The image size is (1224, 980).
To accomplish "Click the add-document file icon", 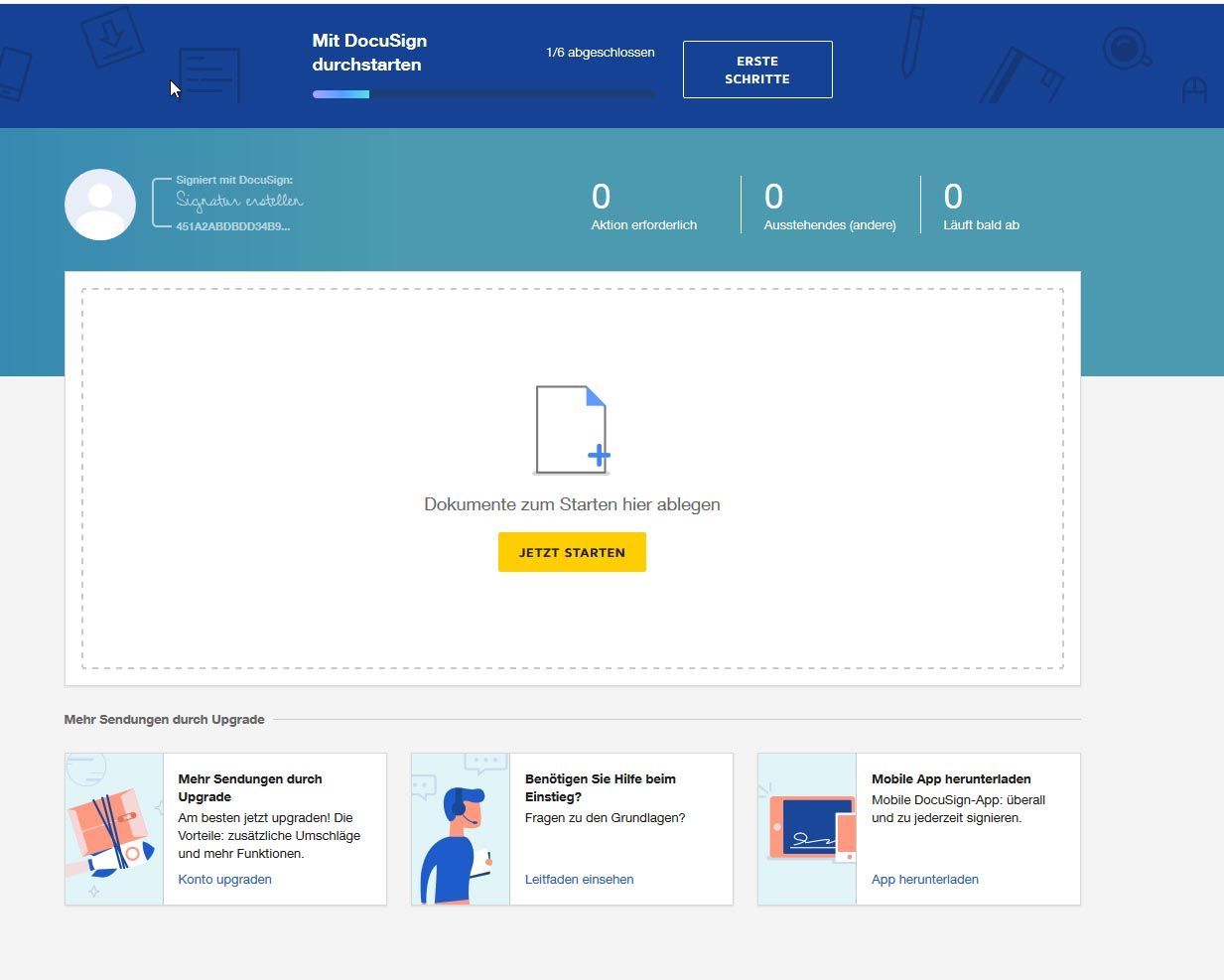I will 572,430.
